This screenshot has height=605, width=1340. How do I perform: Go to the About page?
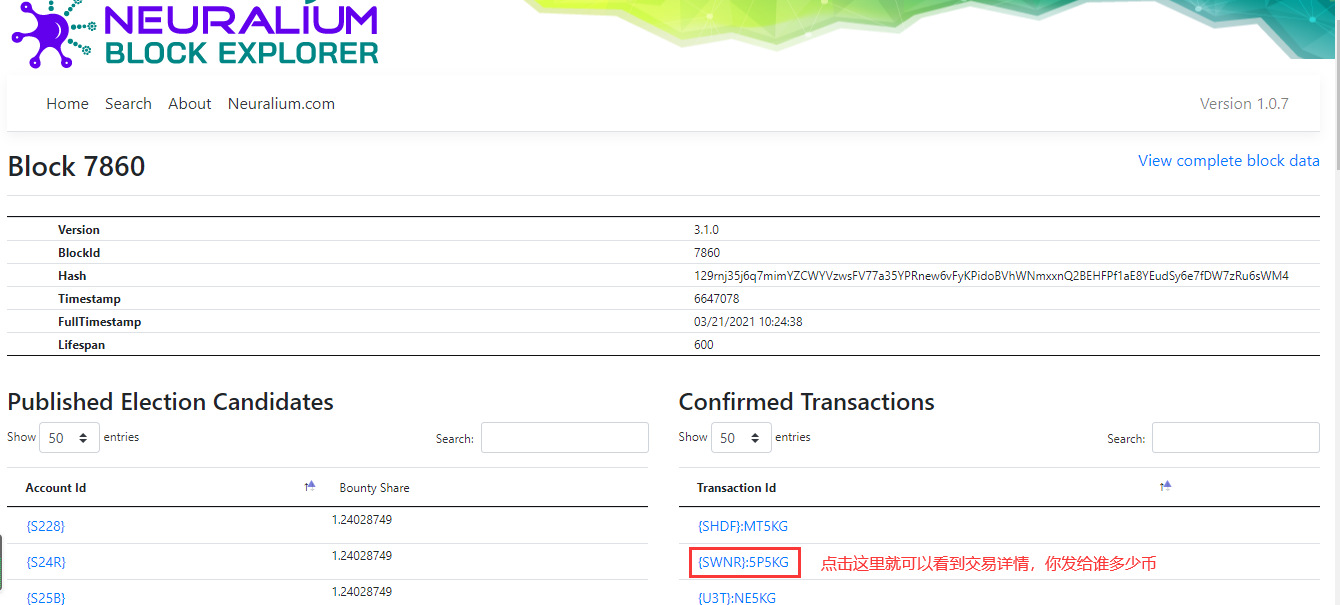[x=189, y=104]
